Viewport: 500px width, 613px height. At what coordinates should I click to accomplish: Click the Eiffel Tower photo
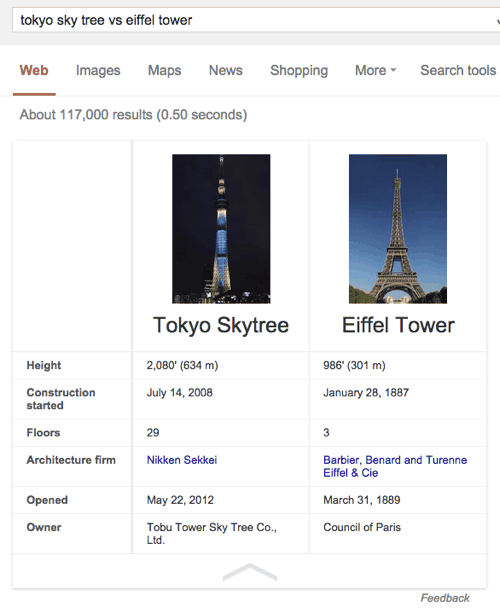pyautogui.click(x=398, y=229)
